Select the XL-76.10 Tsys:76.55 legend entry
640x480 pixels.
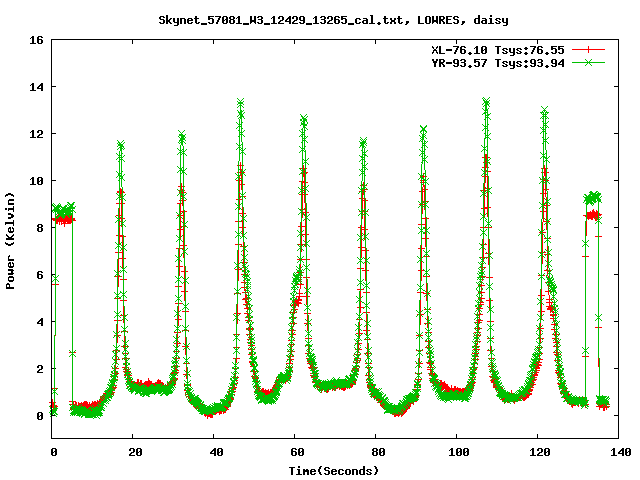pos(498,50)
